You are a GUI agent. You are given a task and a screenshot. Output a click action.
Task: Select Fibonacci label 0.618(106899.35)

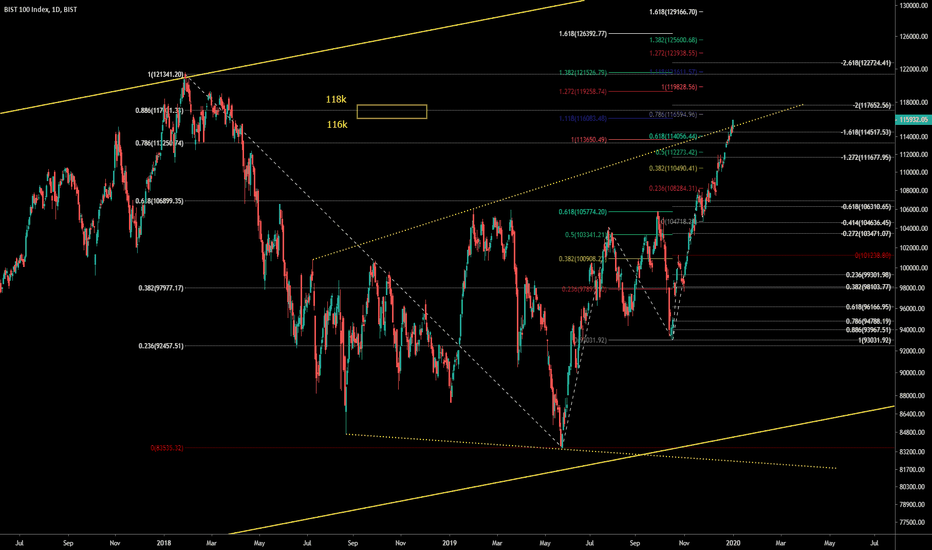click(x=159, y=201)
